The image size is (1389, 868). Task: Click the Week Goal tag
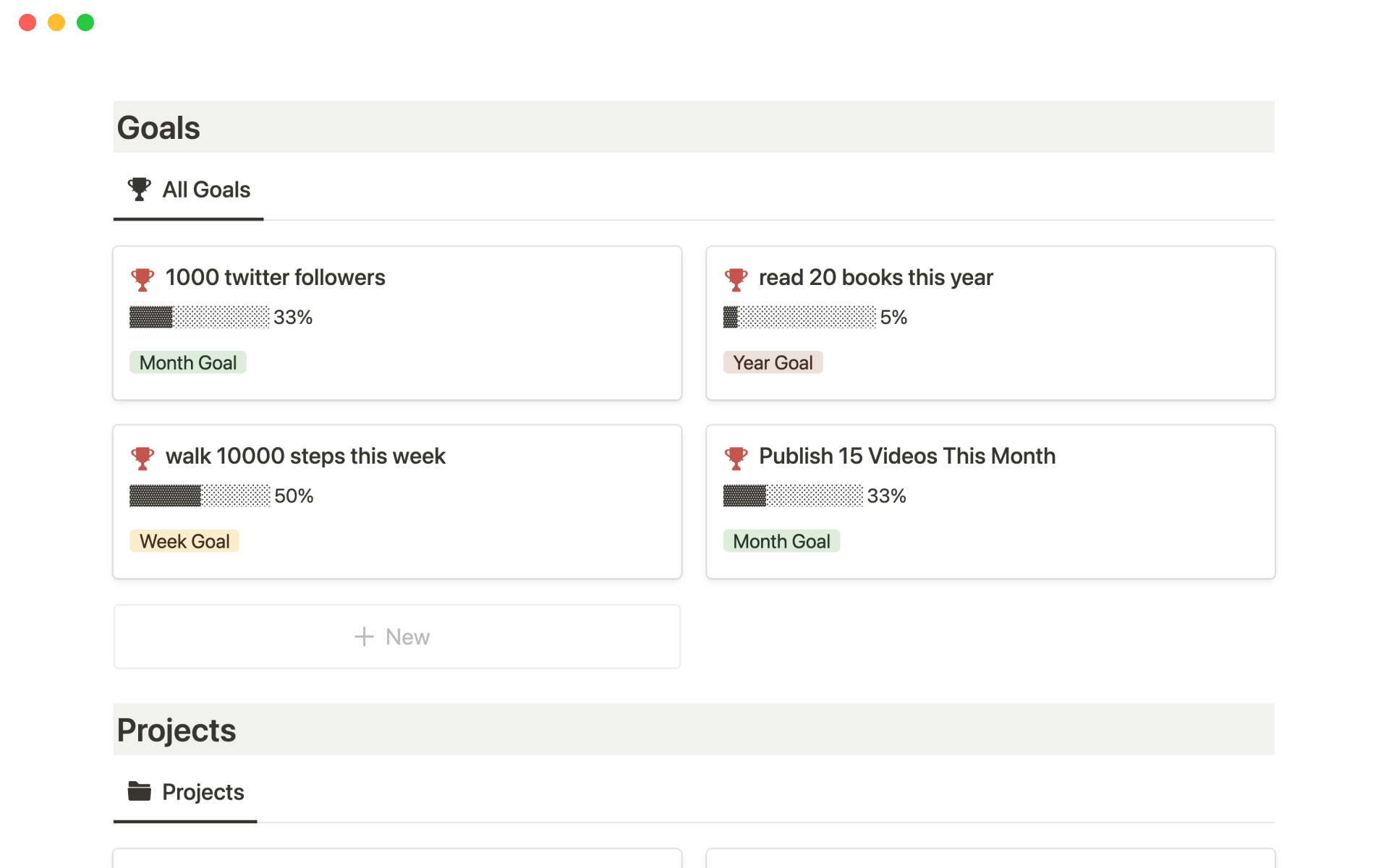[184, 541]
